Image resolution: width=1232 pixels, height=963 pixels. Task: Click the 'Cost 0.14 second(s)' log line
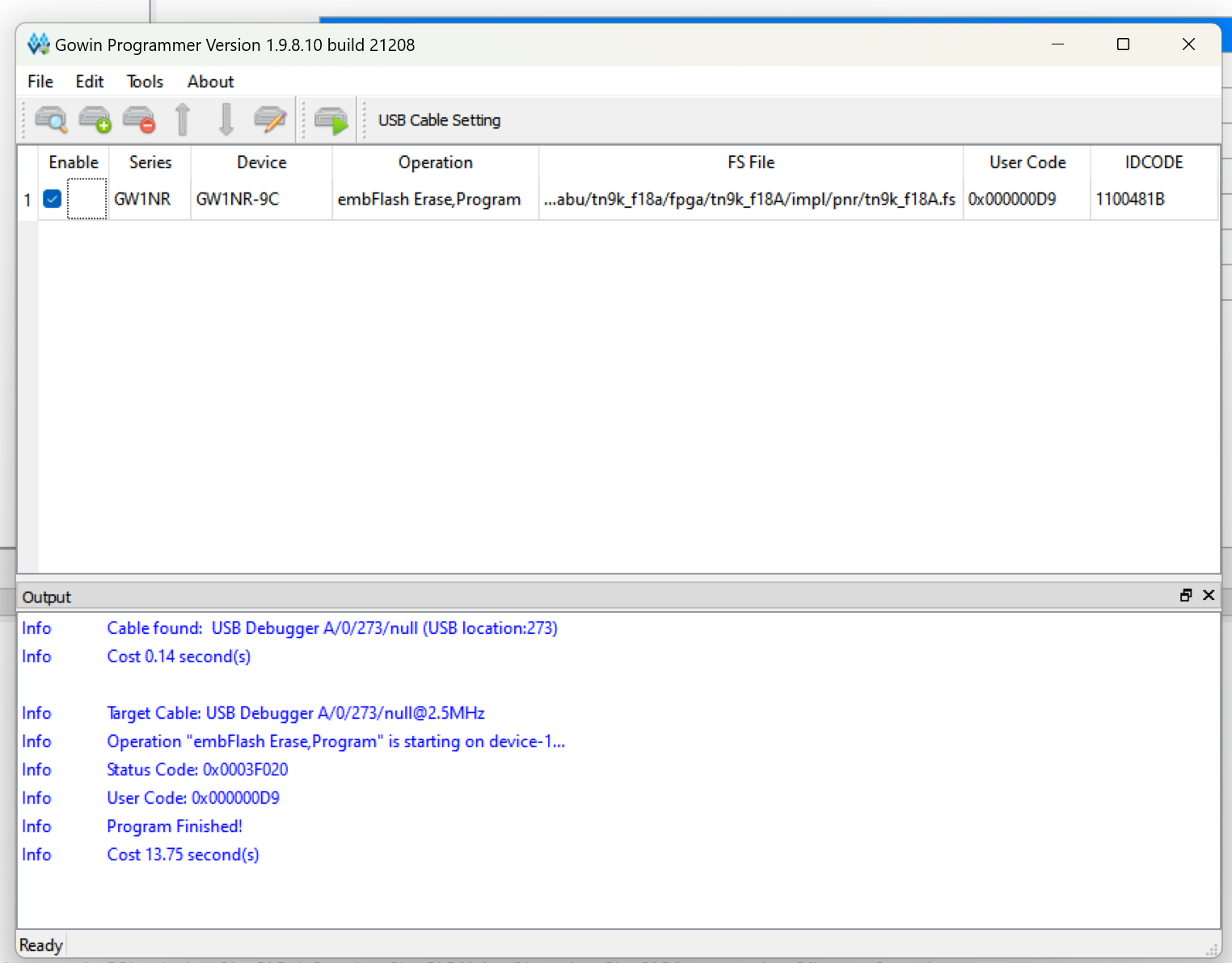tap(179, 657)
